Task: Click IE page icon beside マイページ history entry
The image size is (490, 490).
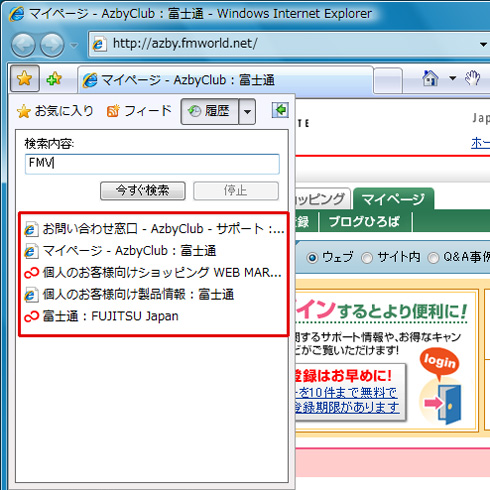Action: (31, 251)
